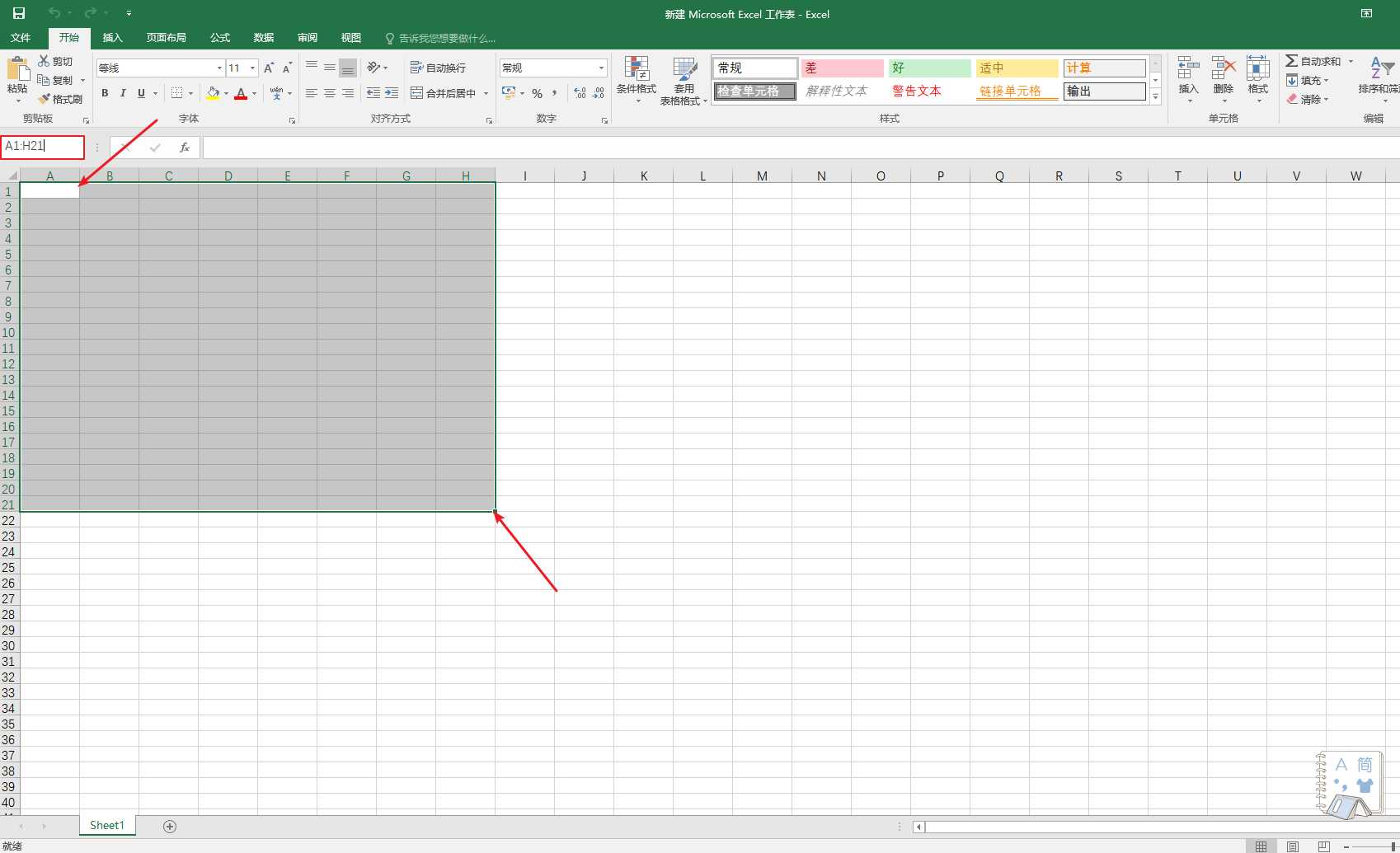Toggle center horizontal alignment

coord(330,93)
